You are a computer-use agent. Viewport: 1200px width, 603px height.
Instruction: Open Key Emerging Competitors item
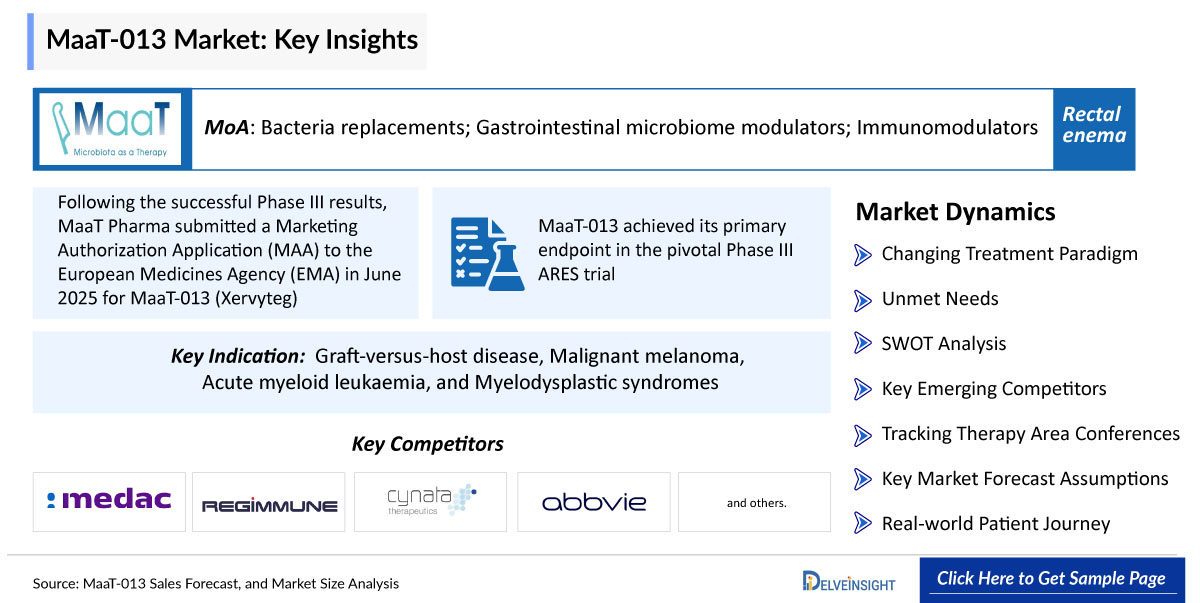click(994, 389)
